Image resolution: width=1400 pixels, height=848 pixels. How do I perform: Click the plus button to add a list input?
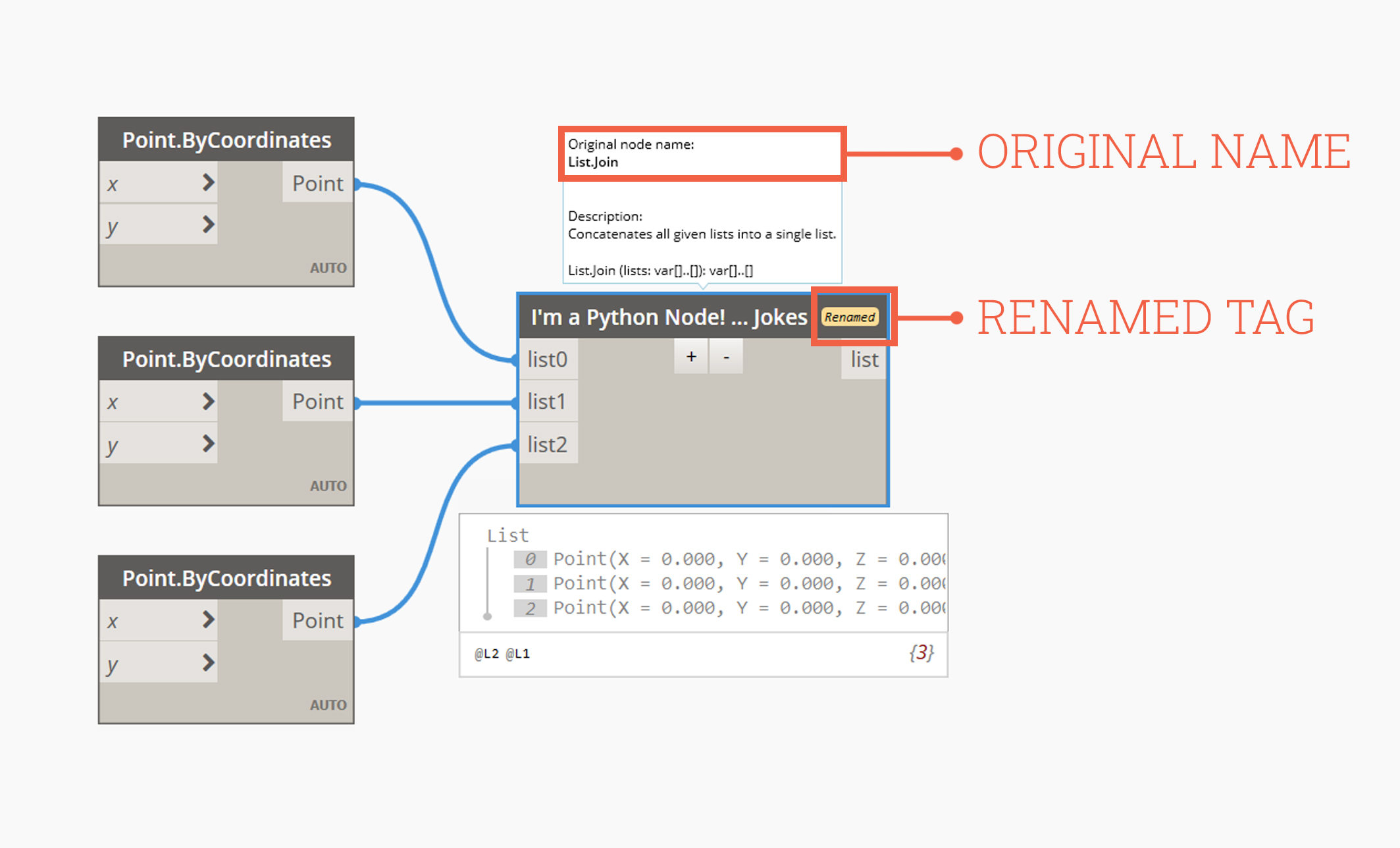691,357
